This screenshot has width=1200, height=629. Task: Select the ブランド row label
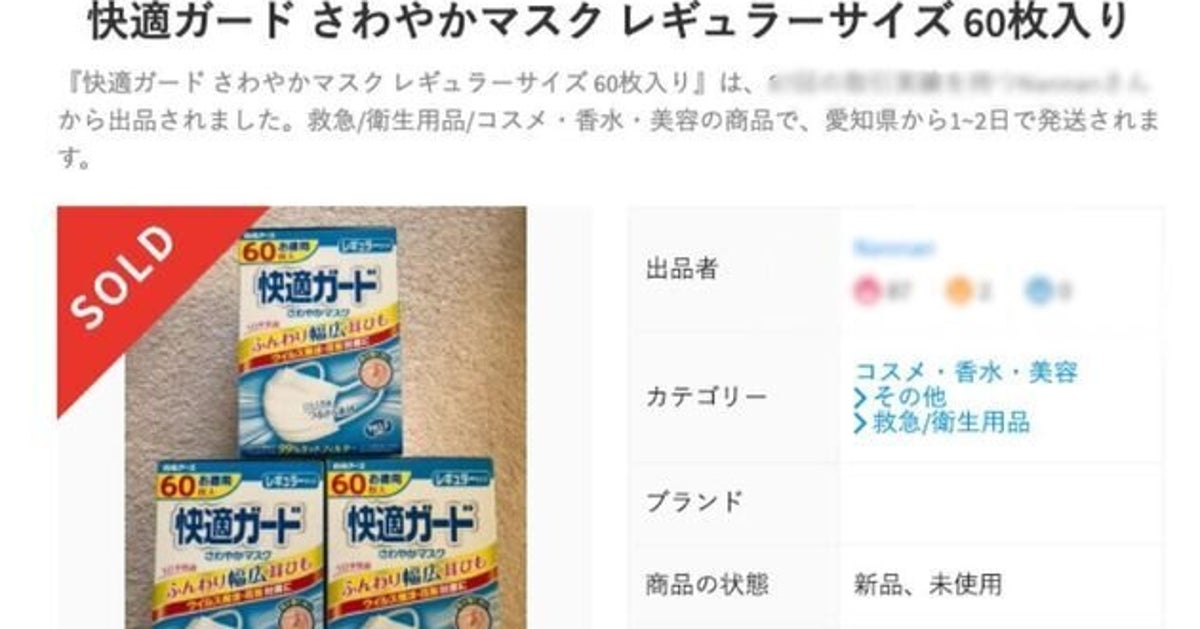pyautogui.click(x=694, y=501)
